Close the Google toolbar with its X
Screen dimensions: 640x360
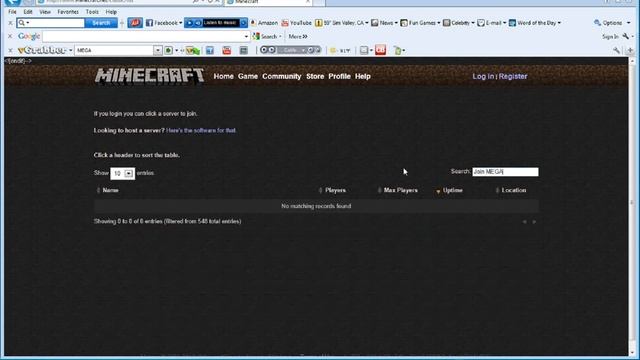click(10, 36)
